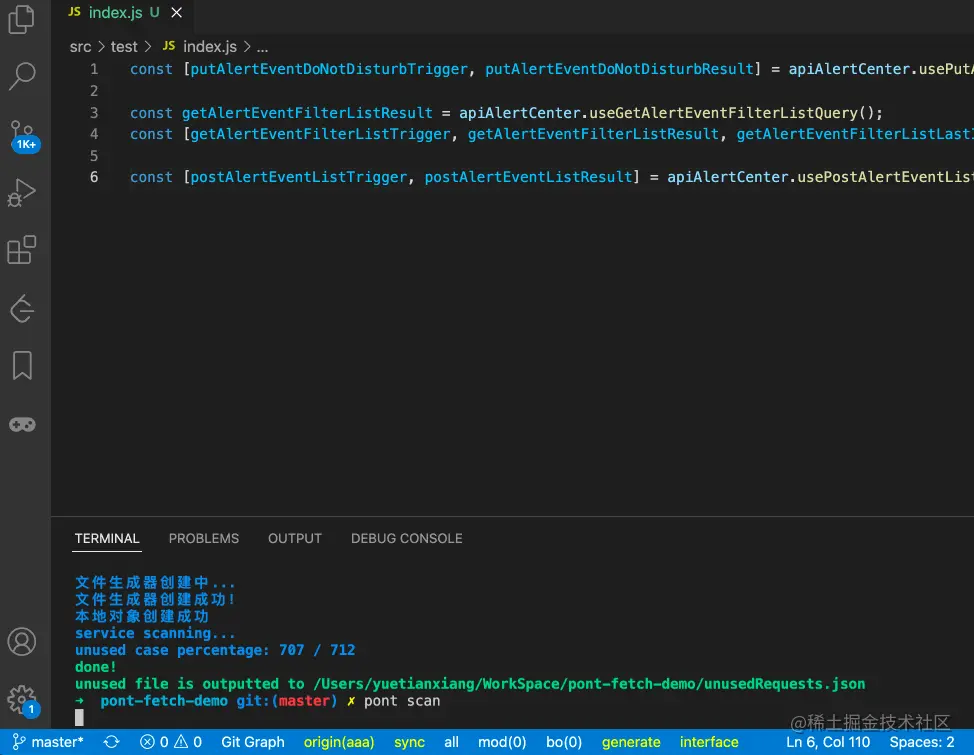
Task: Switch to the TERMINAL panel tab
Action: (x=107, y=538)
